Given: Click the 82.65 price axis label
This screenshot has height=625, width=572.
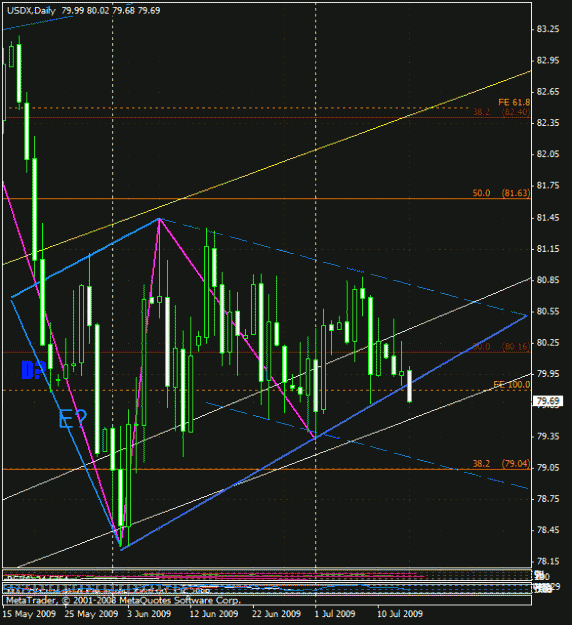Looking at the screenshot, I should click(548, 92).
